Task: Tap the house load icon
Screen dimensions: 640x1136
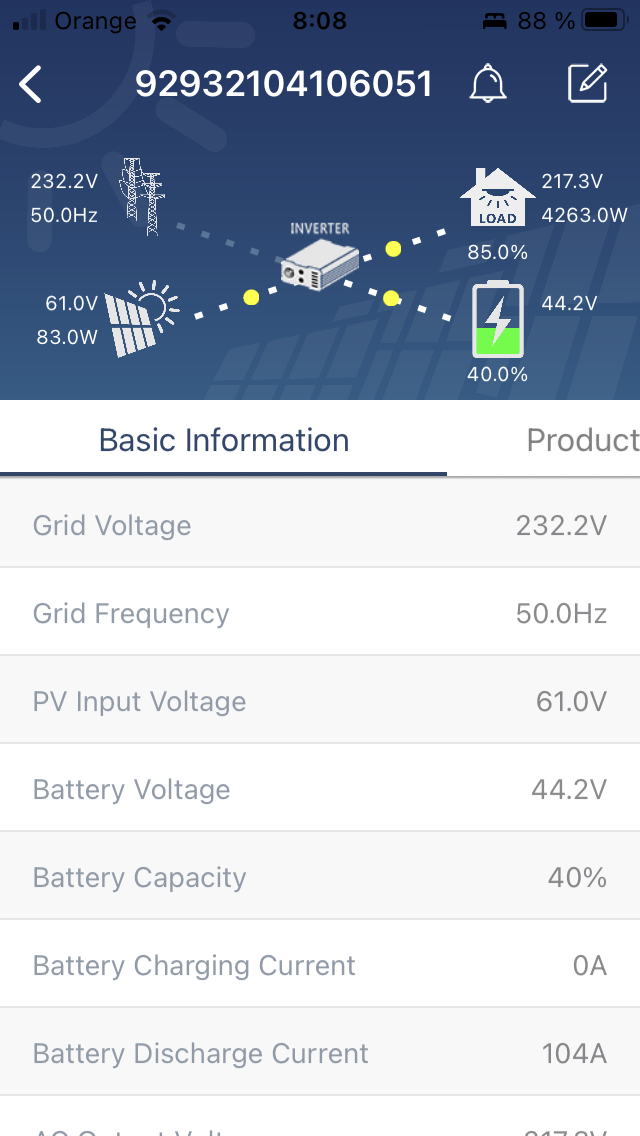Action: coord(497,198)
